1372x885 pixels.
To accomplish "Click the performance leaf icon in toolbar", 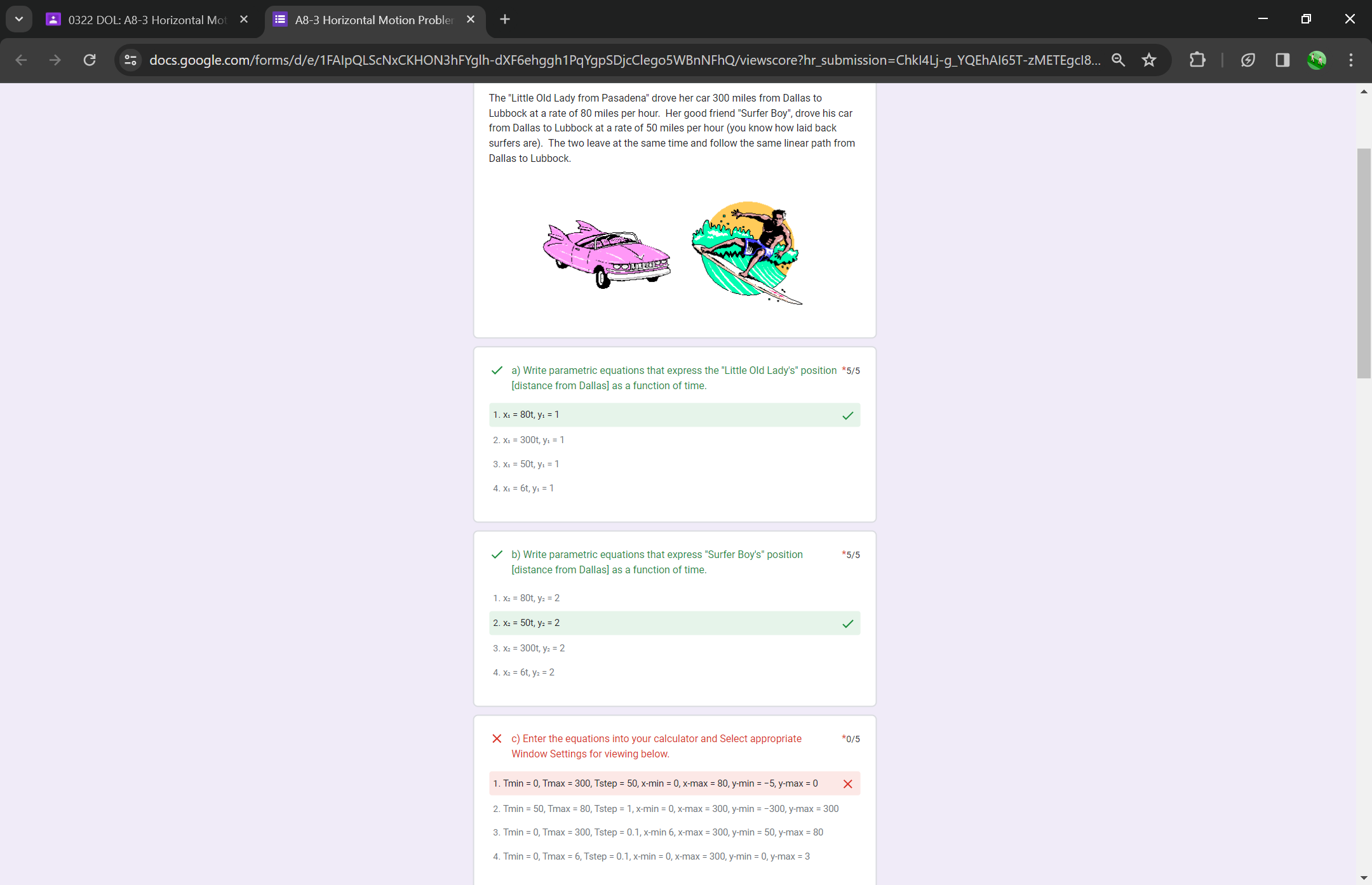I will [x=1248, y=60].
